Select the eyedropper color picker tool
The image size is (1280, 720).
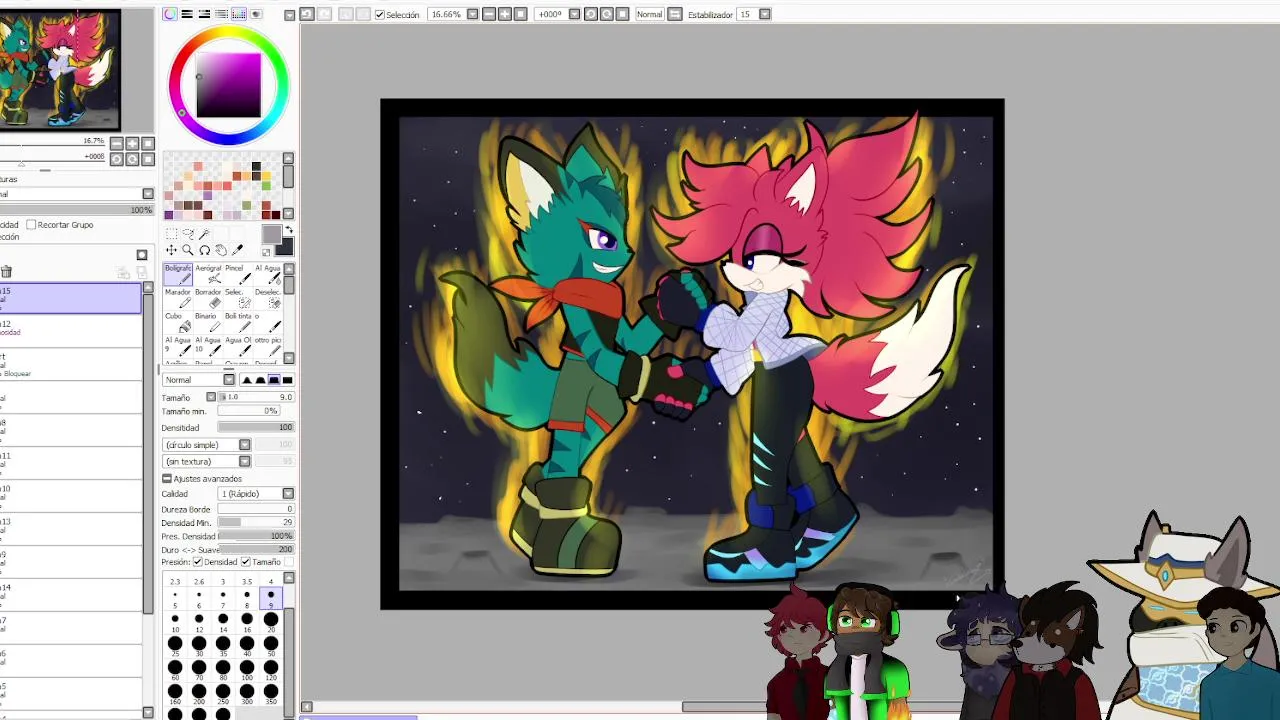237,249
